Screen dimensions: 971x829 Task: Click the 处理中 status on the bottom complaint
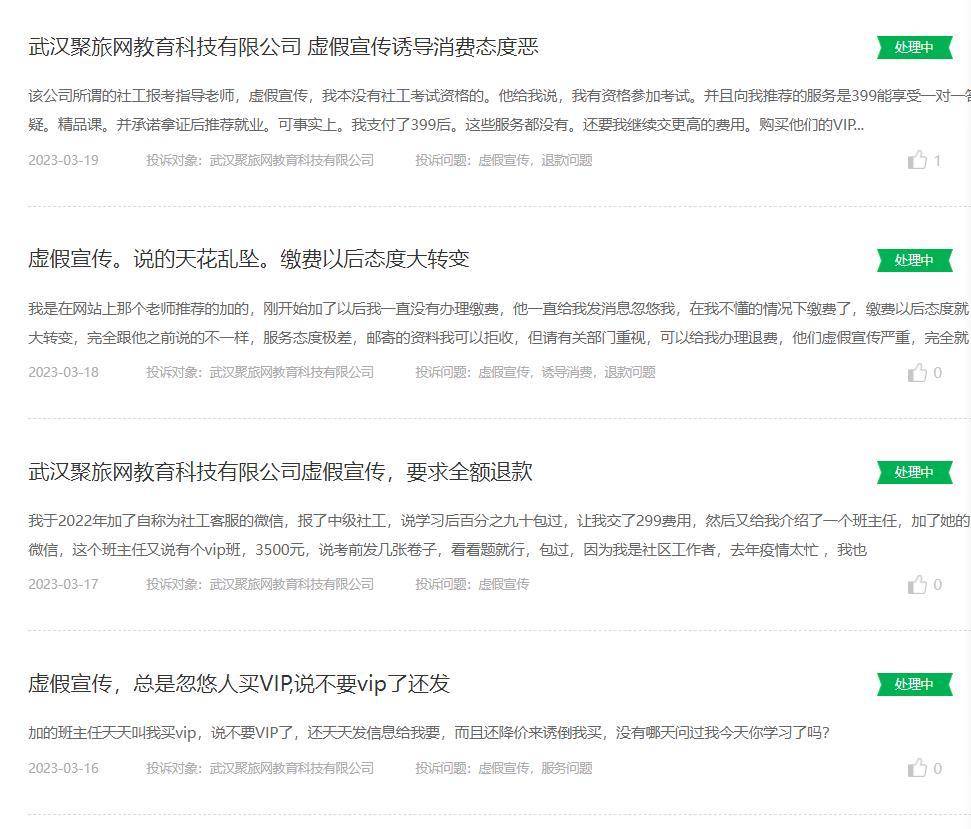click(x=913, y=685)
